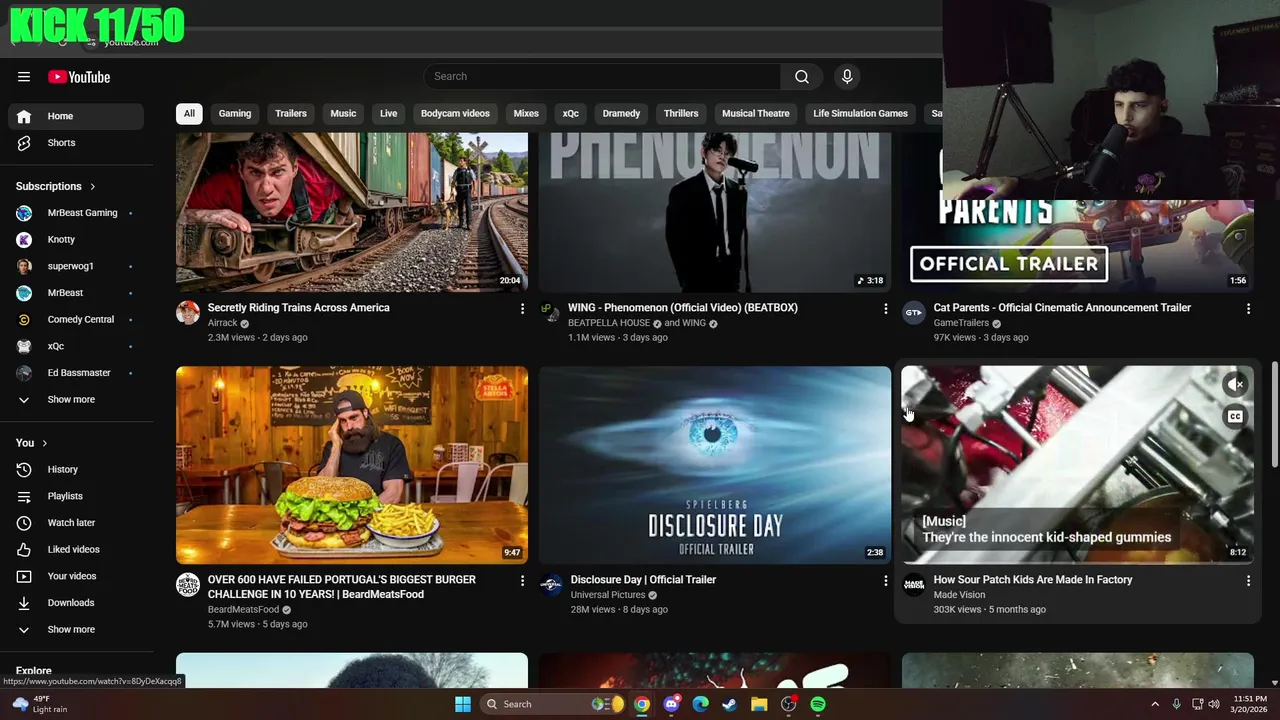Open Playlists from the sidebar

click(x=76, y=496)
